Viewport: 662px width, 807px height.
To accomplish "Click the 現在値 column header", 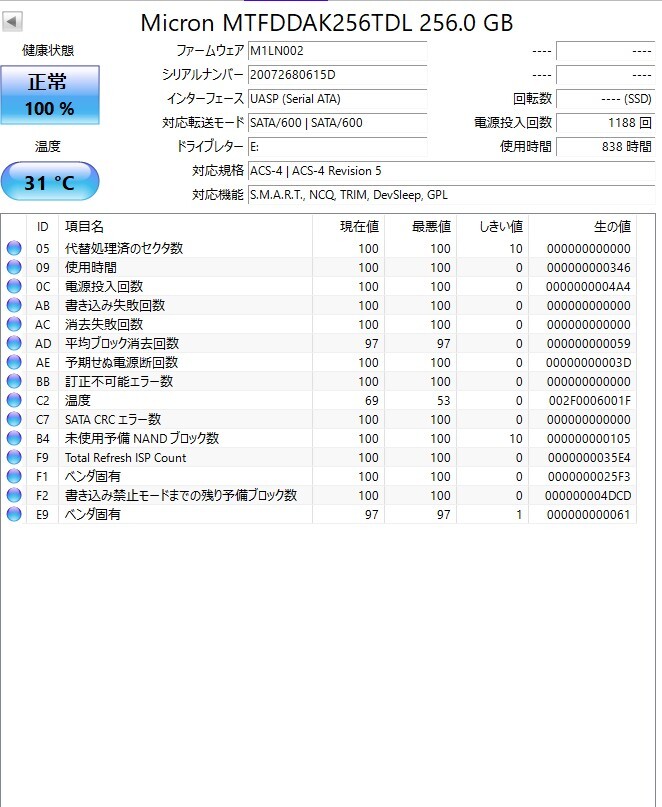I will coord(349,226).
